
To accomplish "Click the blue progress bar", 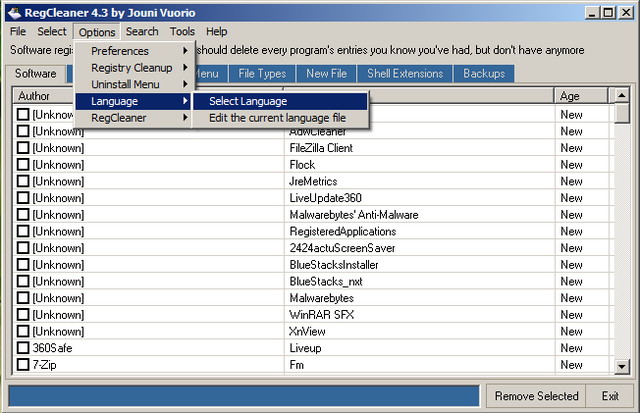I will pyautogui.click(x=244, y=396).
